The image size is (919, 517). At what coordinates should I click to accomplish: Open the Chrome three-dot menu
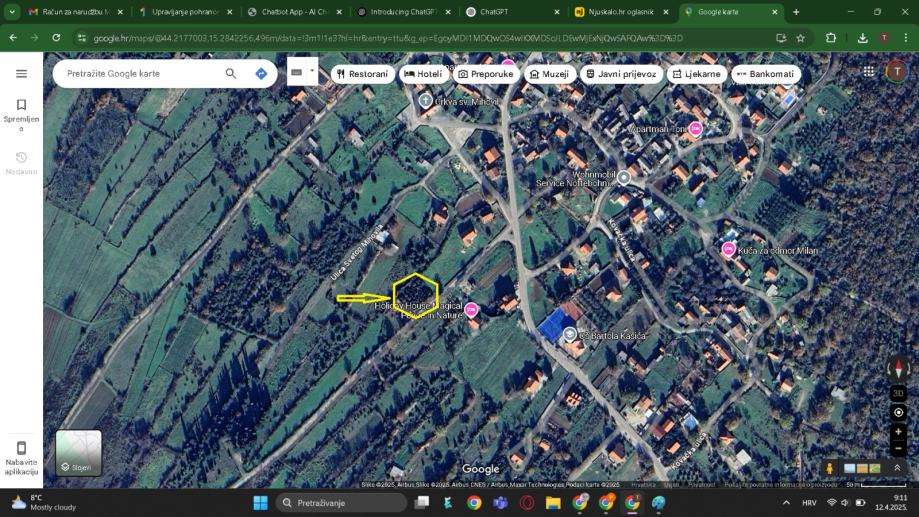point(906,38)
